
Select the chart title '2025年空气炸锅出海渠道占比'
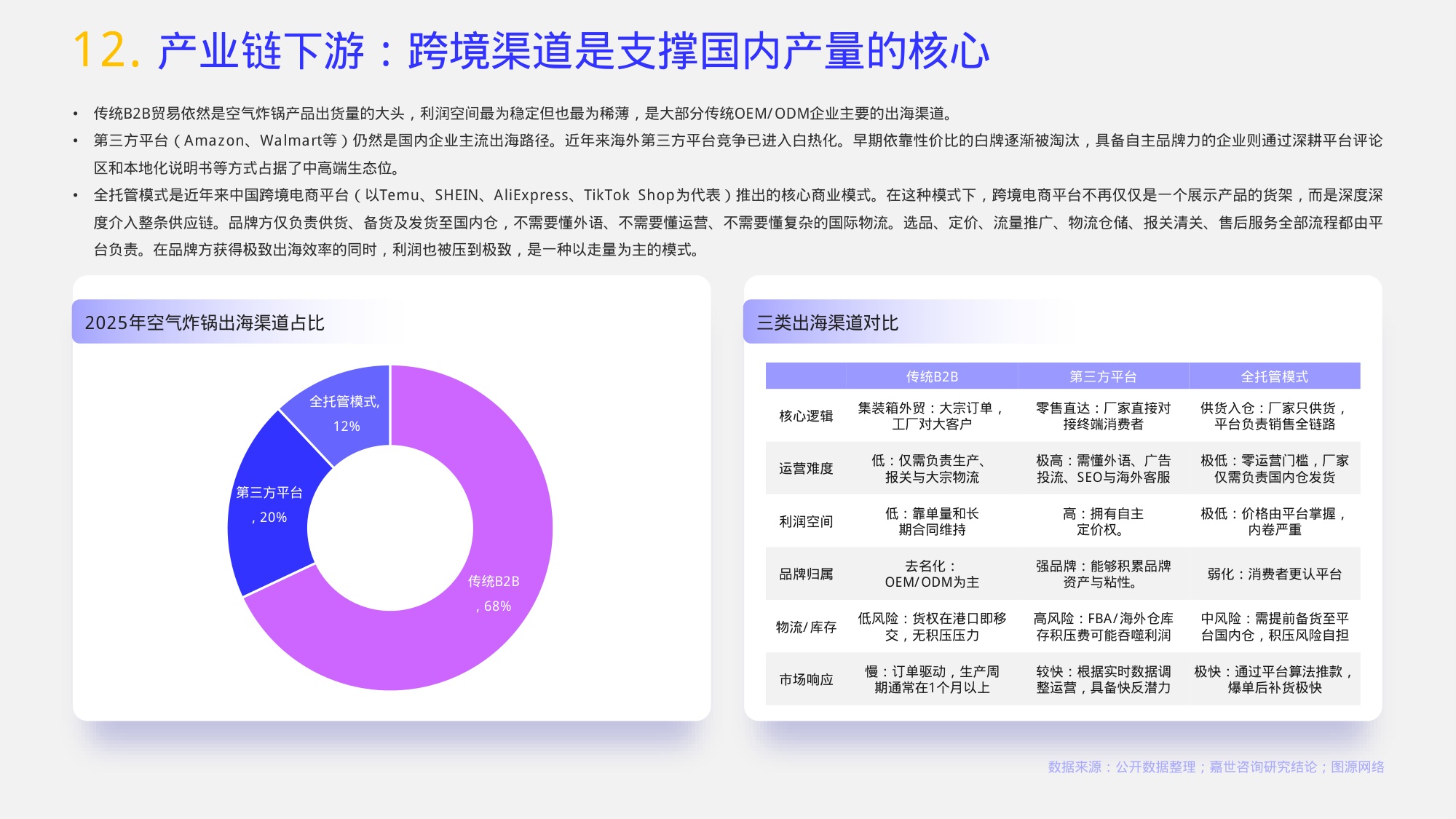tap(205, 323)
